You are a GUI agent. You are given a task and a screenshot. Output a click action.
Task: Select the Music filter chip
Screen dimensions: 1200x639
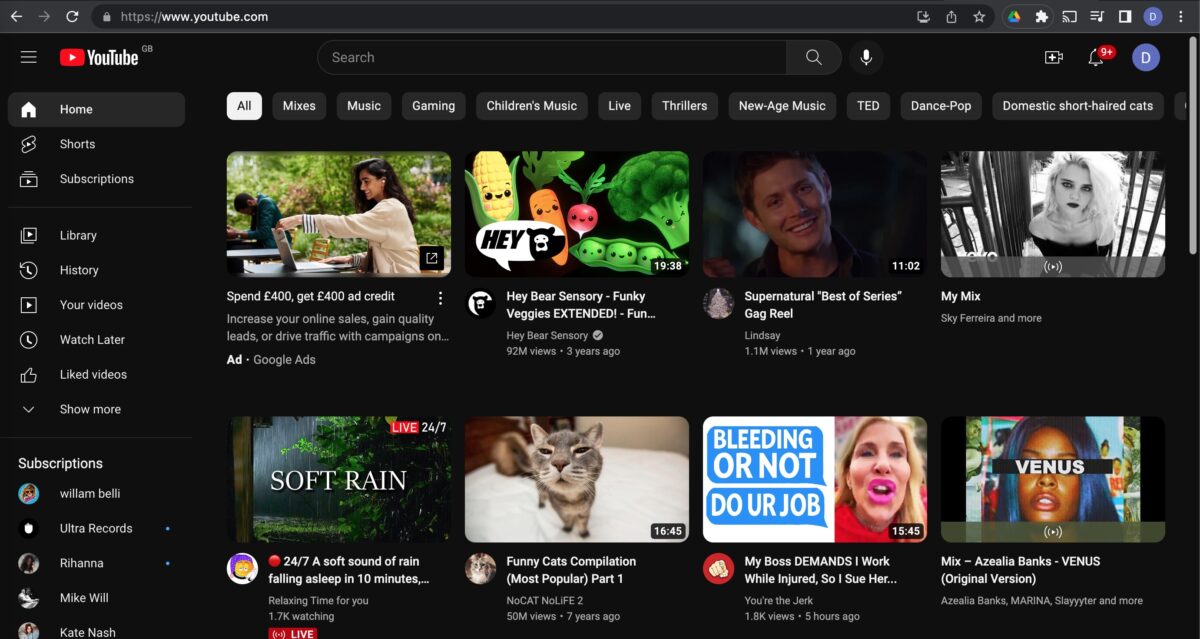(x=364, y=106)
